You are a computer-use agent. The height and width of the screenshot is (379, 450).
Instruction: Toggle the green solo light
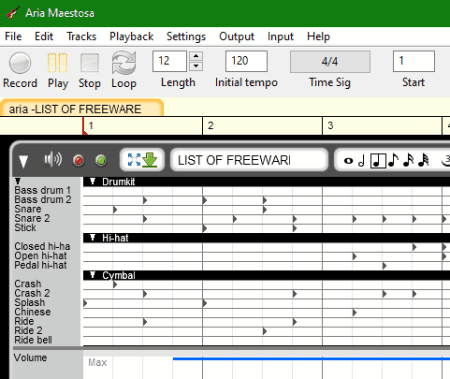point(101,161)
